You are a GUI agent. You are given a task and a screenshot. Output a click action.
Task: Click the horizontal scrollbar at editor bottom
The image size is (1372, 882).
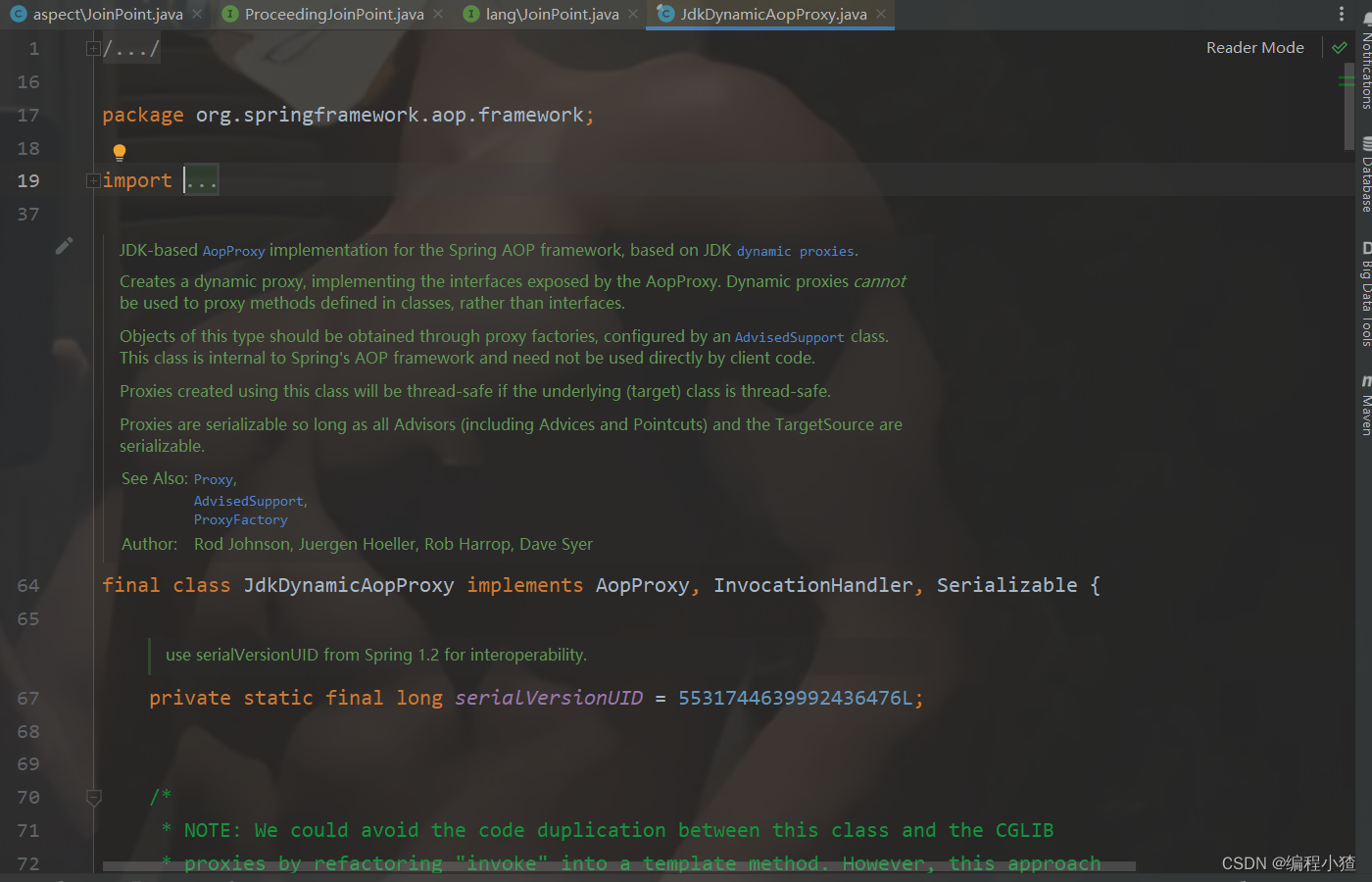click(619, 866)
